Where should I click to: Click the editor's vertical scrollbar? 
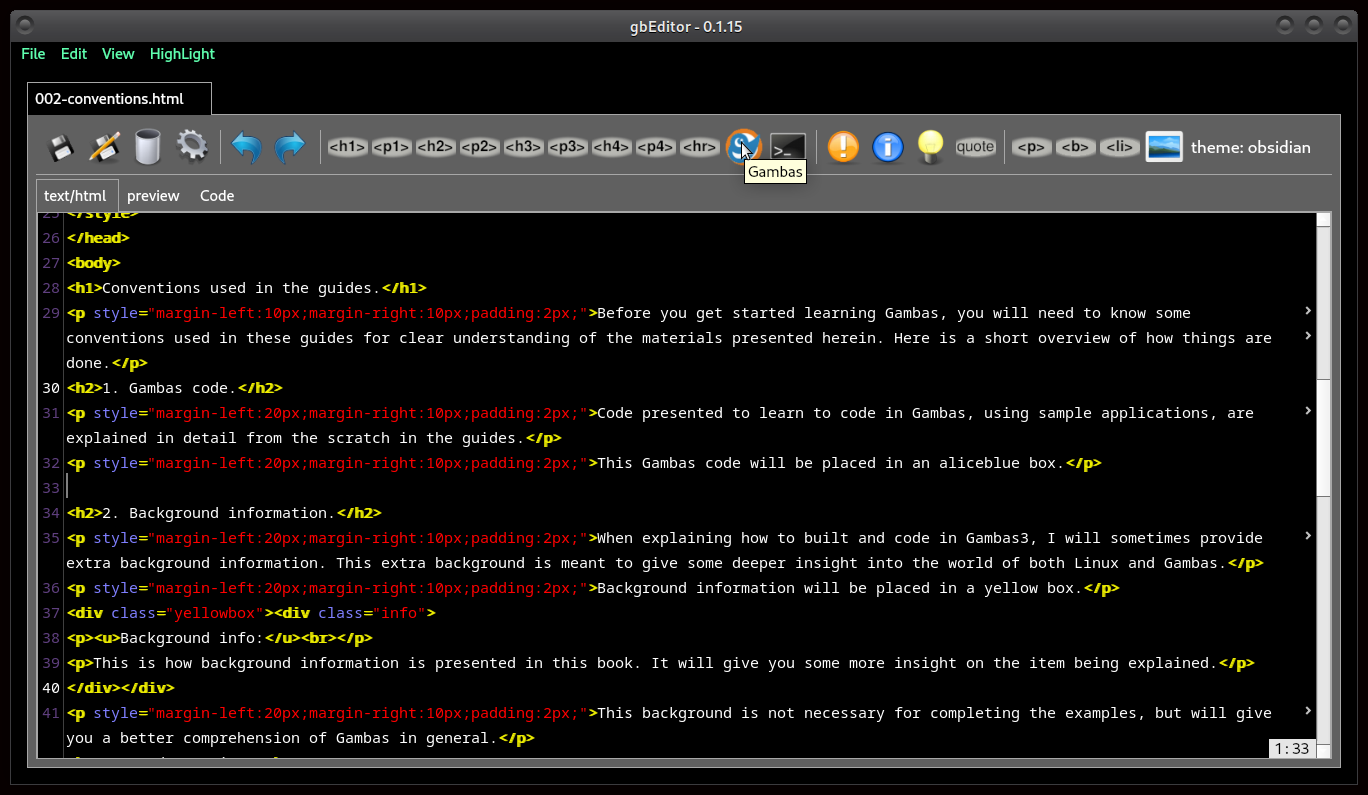[1323, 437]
